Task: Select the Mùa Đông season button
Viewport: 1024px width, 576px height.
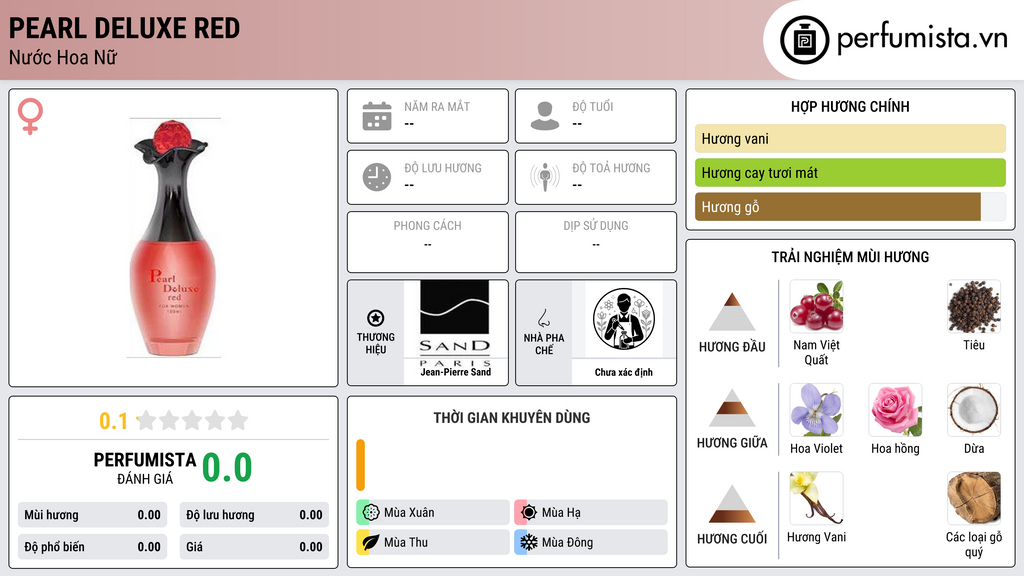Action: 591,542
